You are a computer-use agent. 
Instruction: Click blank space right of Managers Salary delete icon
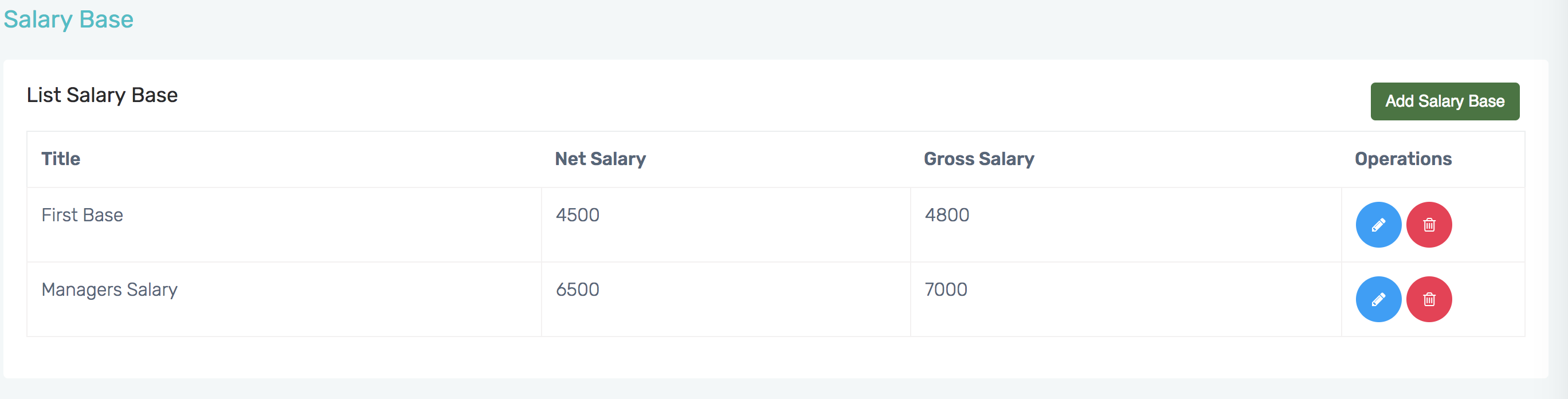tap(1488, 299)
